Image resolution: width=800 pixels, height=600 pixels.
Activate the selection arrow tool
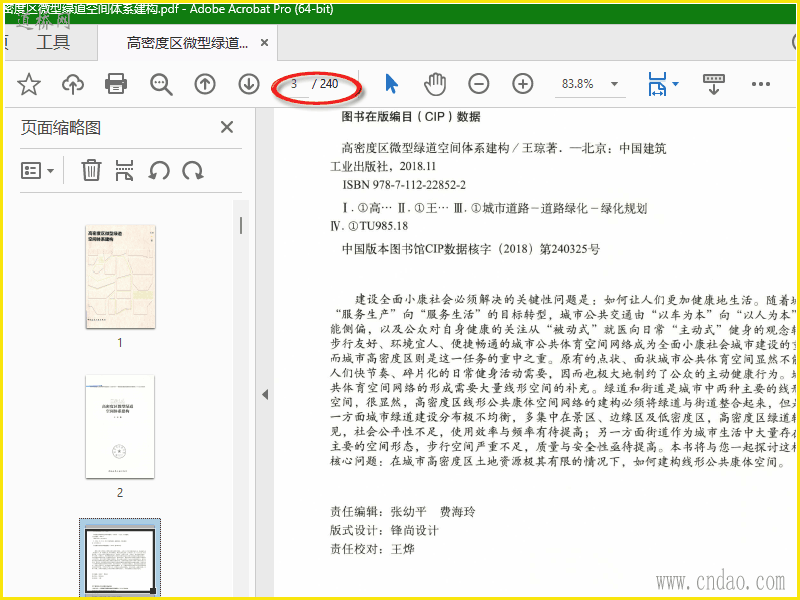(391, 84)
